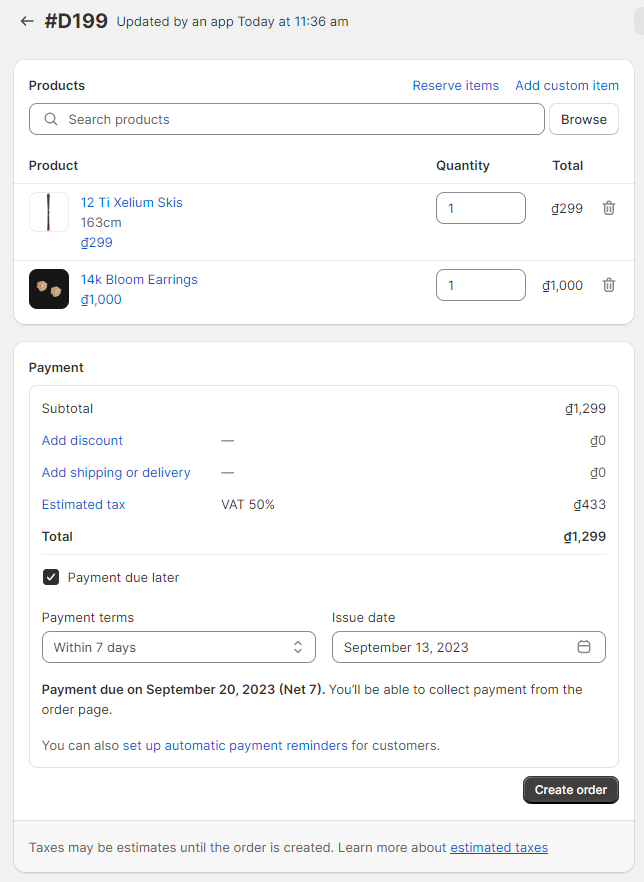This screenshot has width=644, height=882.
Task: Open the estimated taxes help link
Action: coord(499,847)
